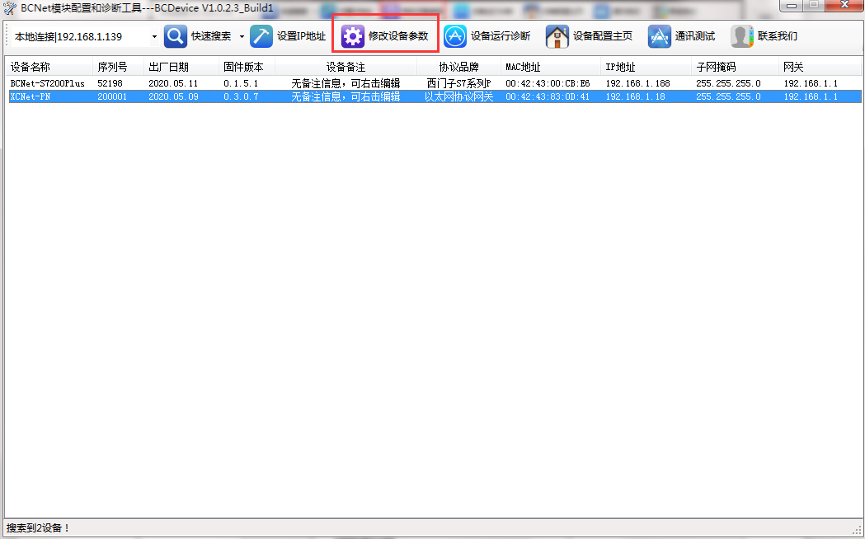Click the 设置IP地址 hammer icon
866x539 pixels.
point(261,36)
